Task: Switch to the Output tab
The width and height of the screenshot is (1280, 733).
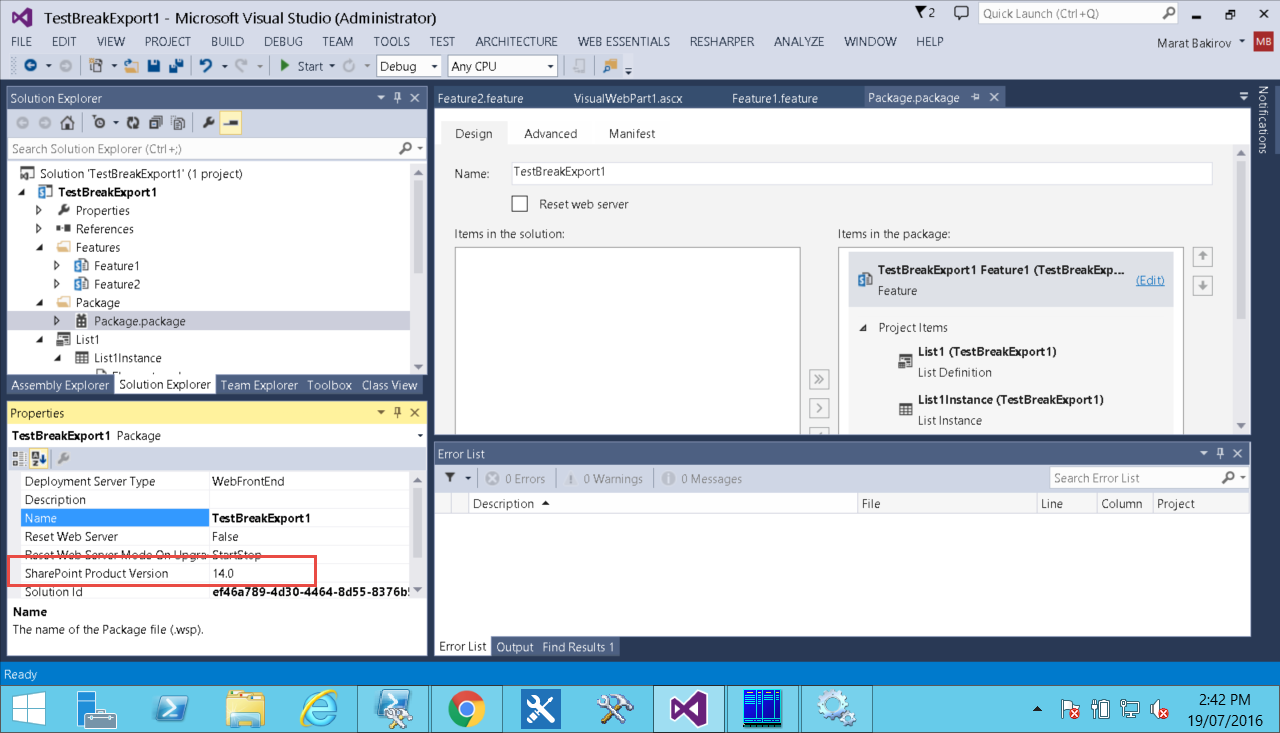Action: 515,647
